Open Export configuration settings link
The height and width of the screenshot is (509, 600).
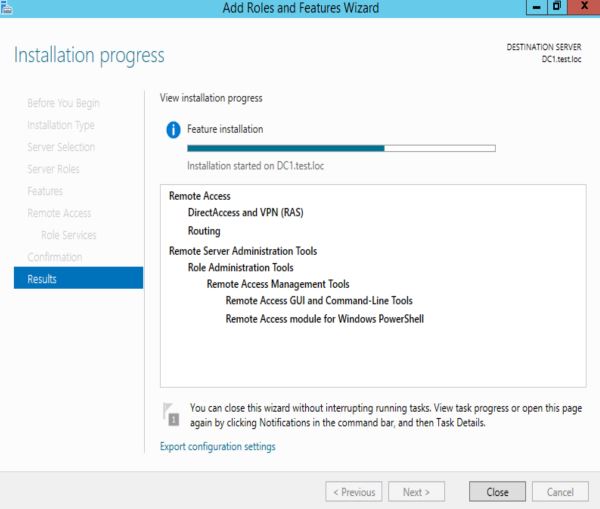pyautogui.click(x=217, y=447)
